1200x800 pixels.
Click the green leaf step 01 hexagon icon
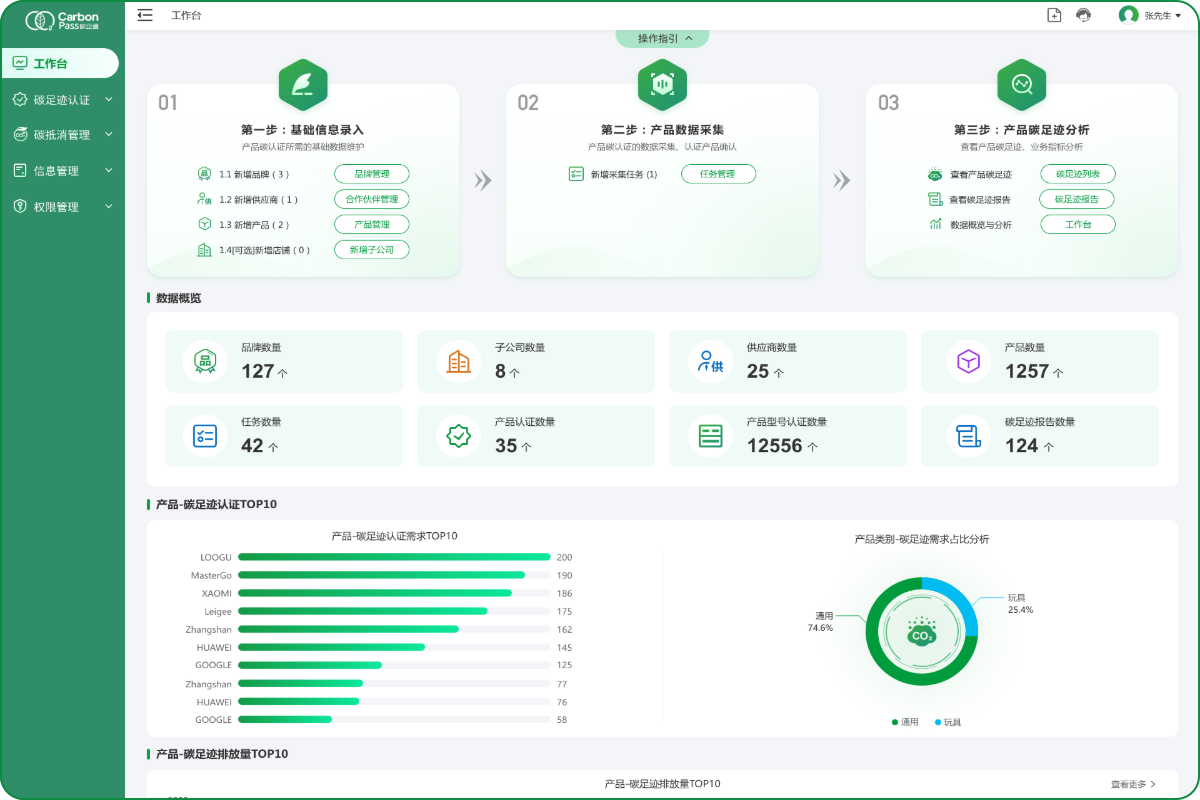(303, 85)
